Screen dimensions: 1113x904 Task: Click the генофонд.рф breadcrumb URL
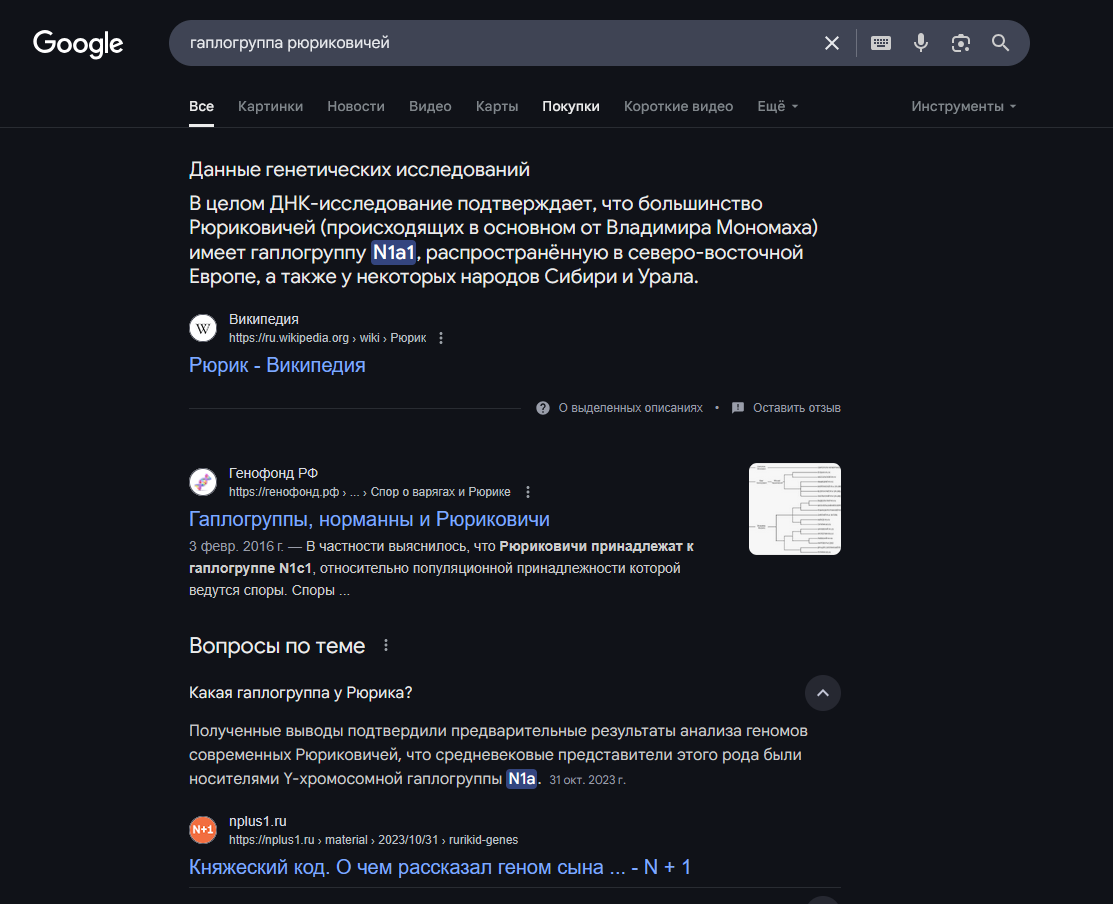369,492
